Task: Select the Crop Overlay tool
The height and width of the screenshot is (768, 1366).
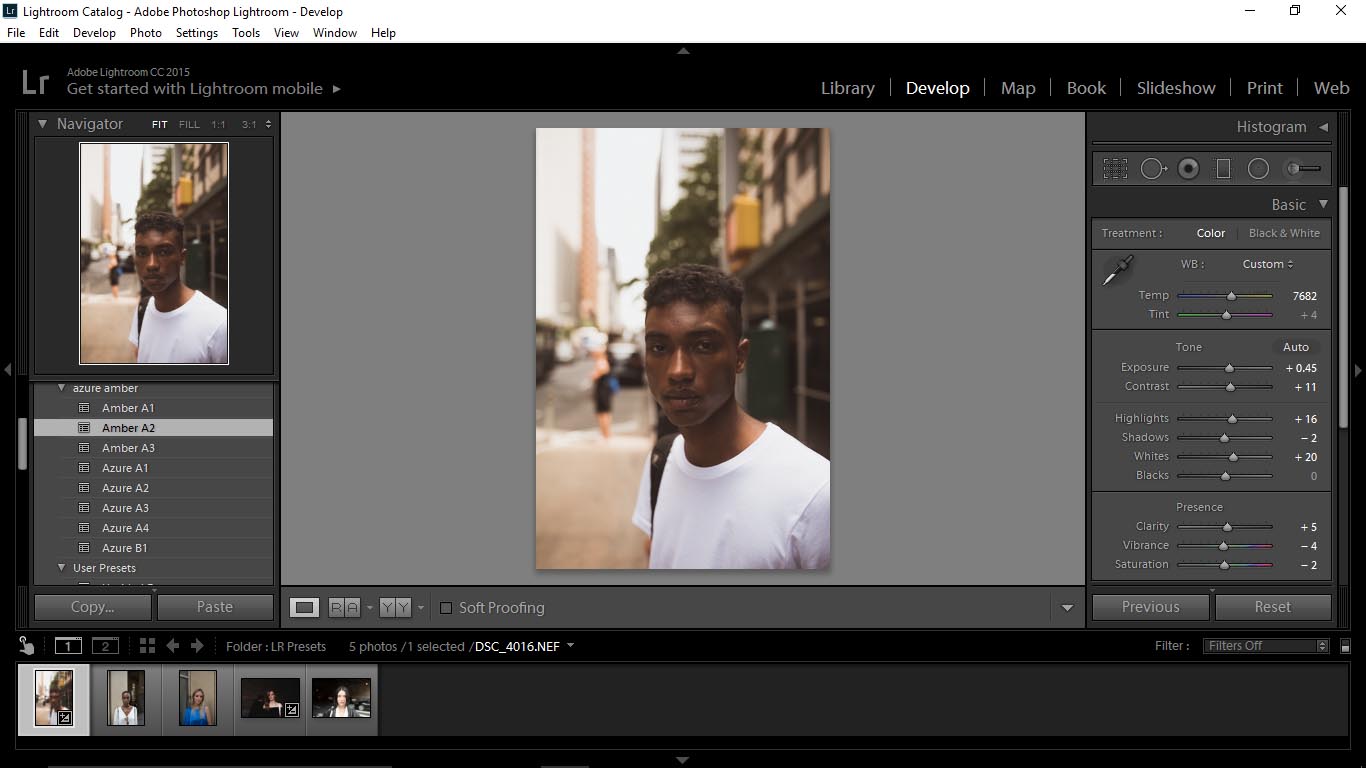Action: [x=1115, y=169]
